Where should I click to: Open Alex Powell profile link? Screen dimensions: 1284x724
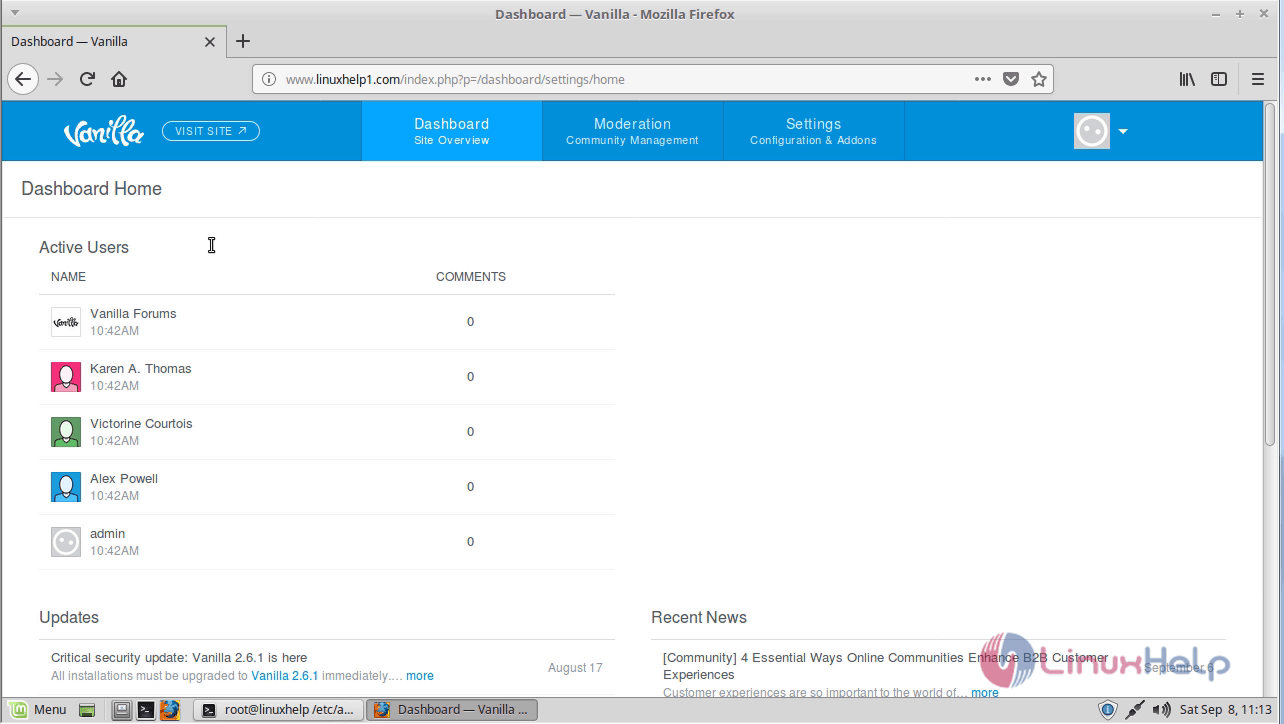point(124,479)
